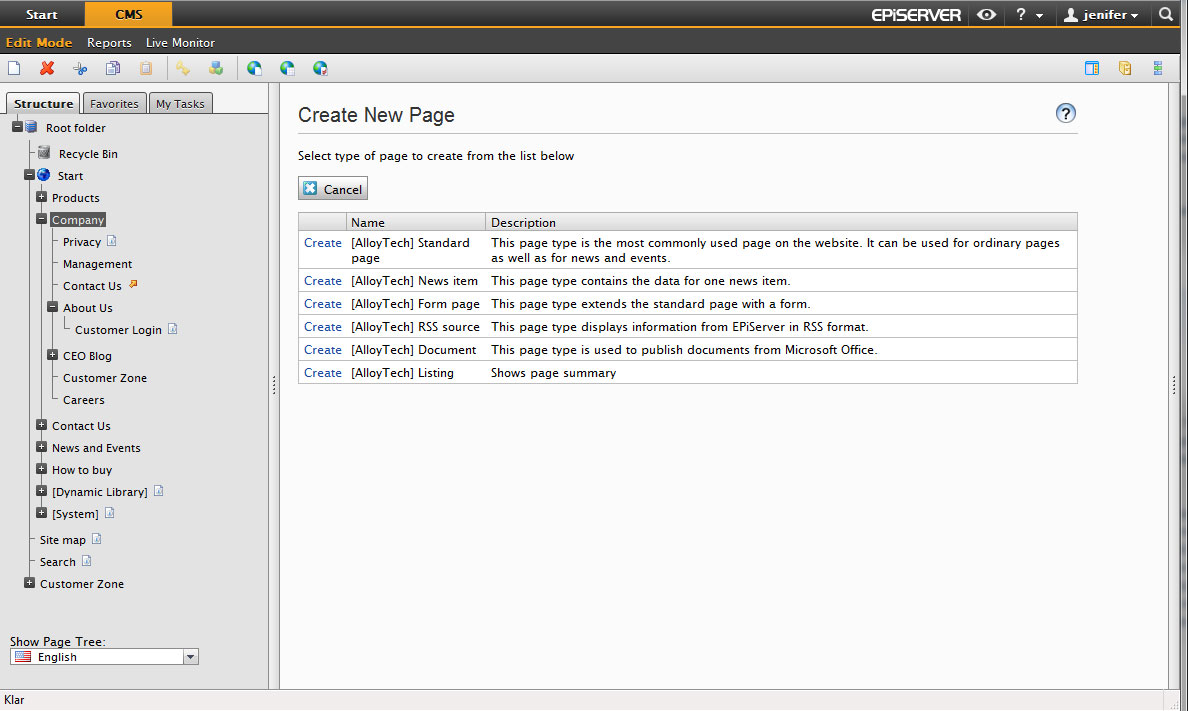Open the Show Page Tree language dropdown
This screenshot has width=1188, height=711.
tap(191, 657)
